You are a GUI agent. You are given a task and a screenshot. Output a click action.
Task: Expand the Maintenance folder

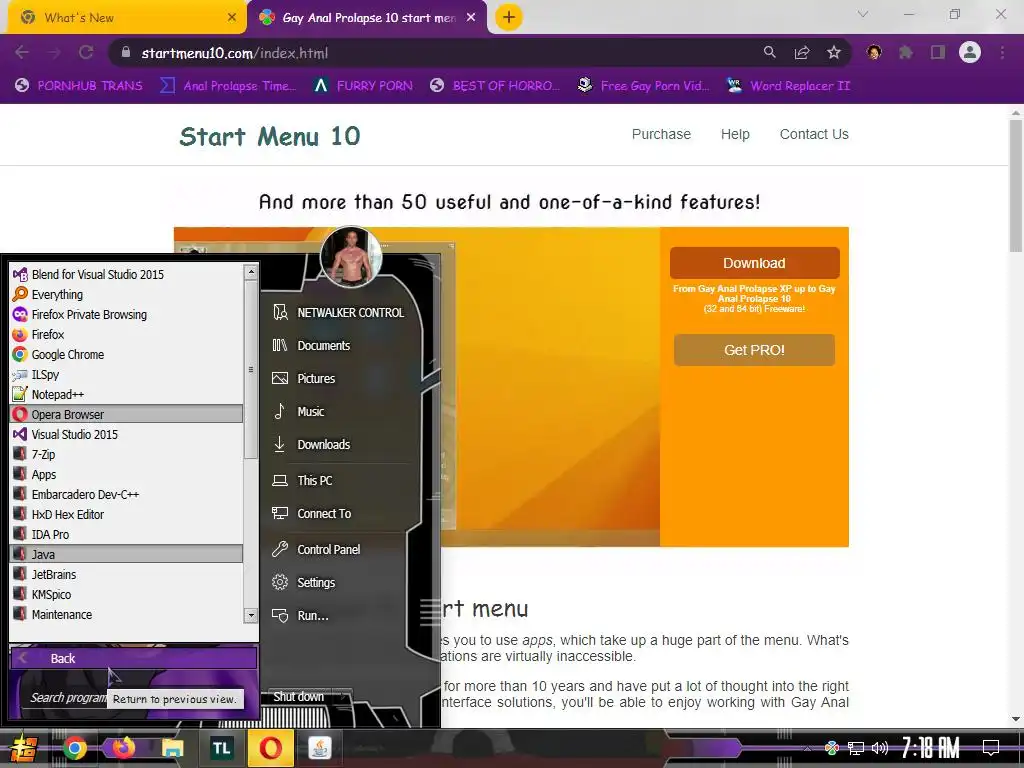pyautogui.click(x=127, y=615)
